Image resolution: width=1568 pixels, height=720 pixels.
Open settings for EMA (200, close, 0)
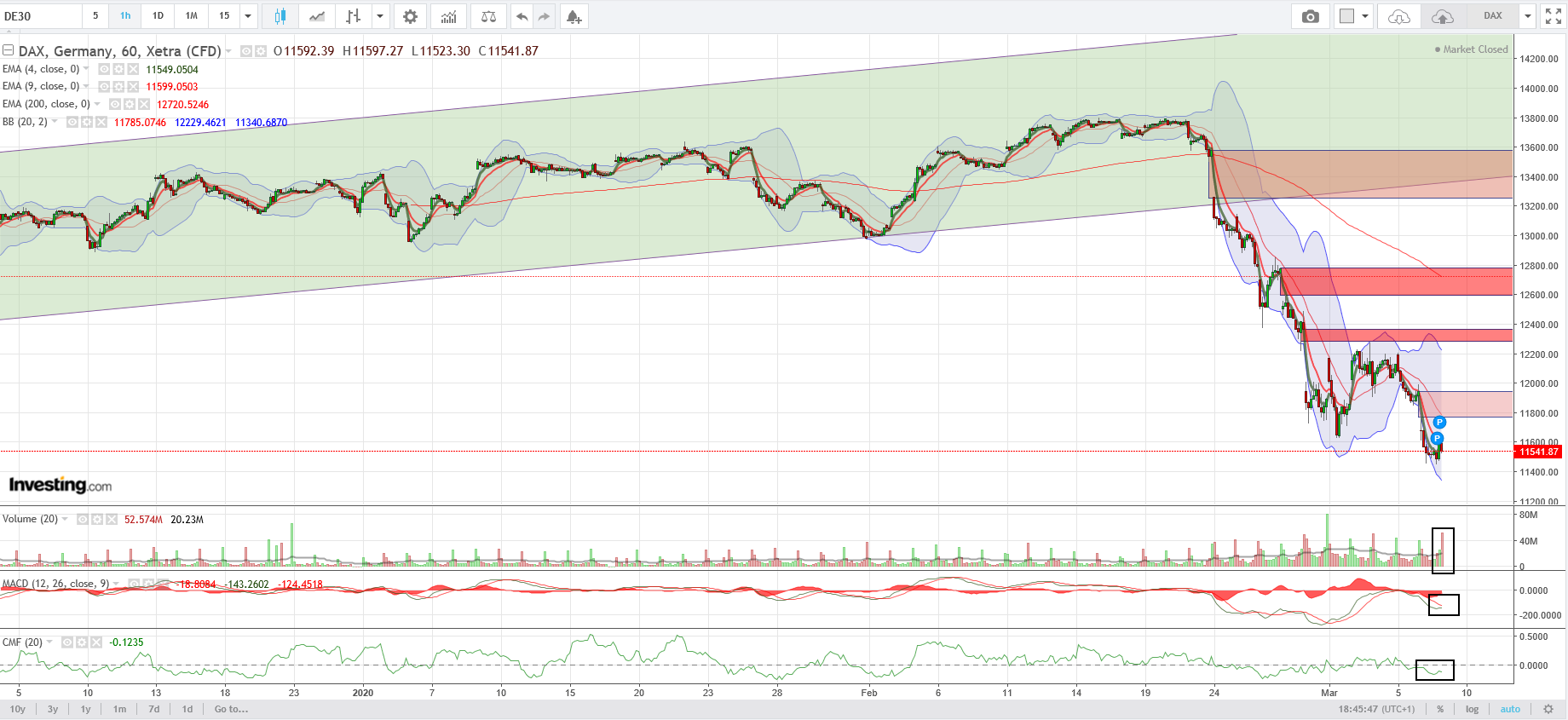[130, 104]
